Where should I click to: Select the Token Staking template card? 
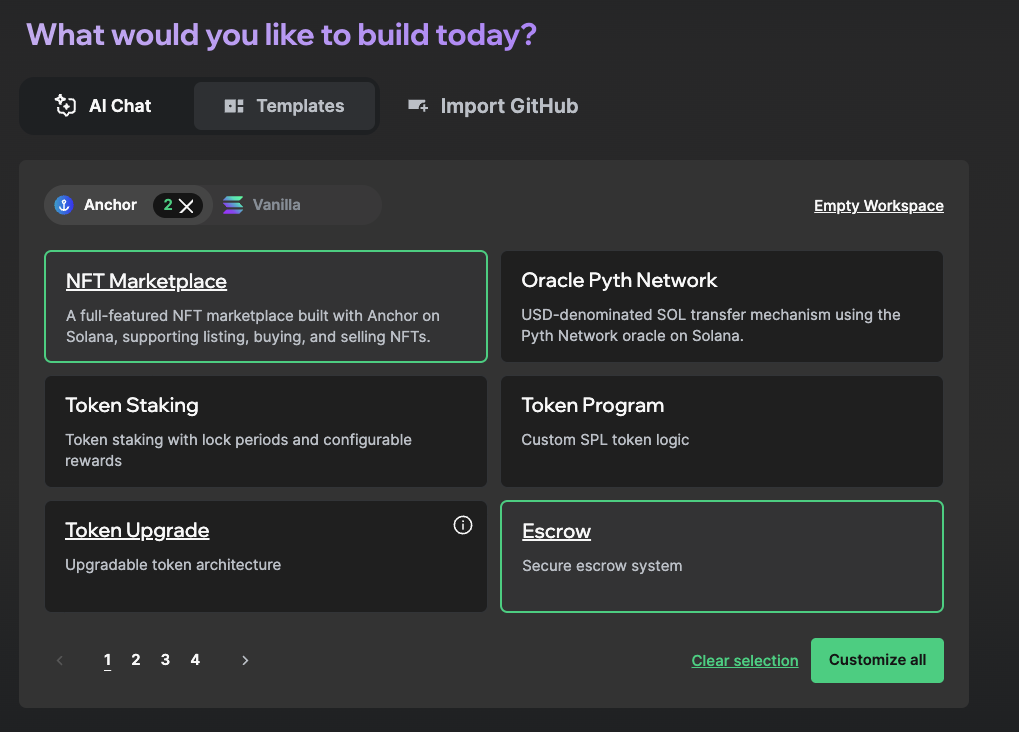(x=265, y=431)
